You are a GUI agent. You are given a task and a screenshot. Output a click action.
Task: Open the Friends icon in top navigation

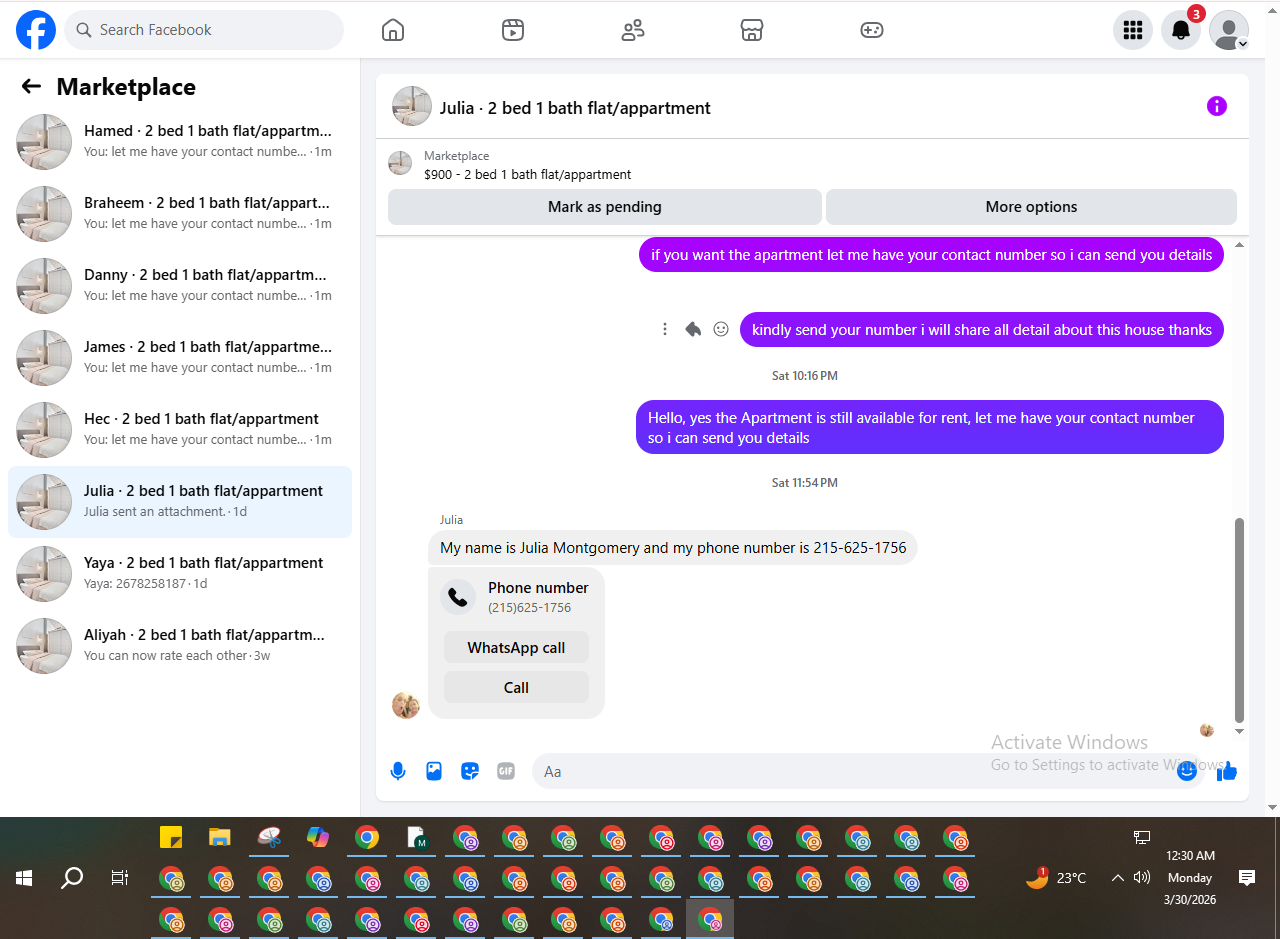point(633,30)
